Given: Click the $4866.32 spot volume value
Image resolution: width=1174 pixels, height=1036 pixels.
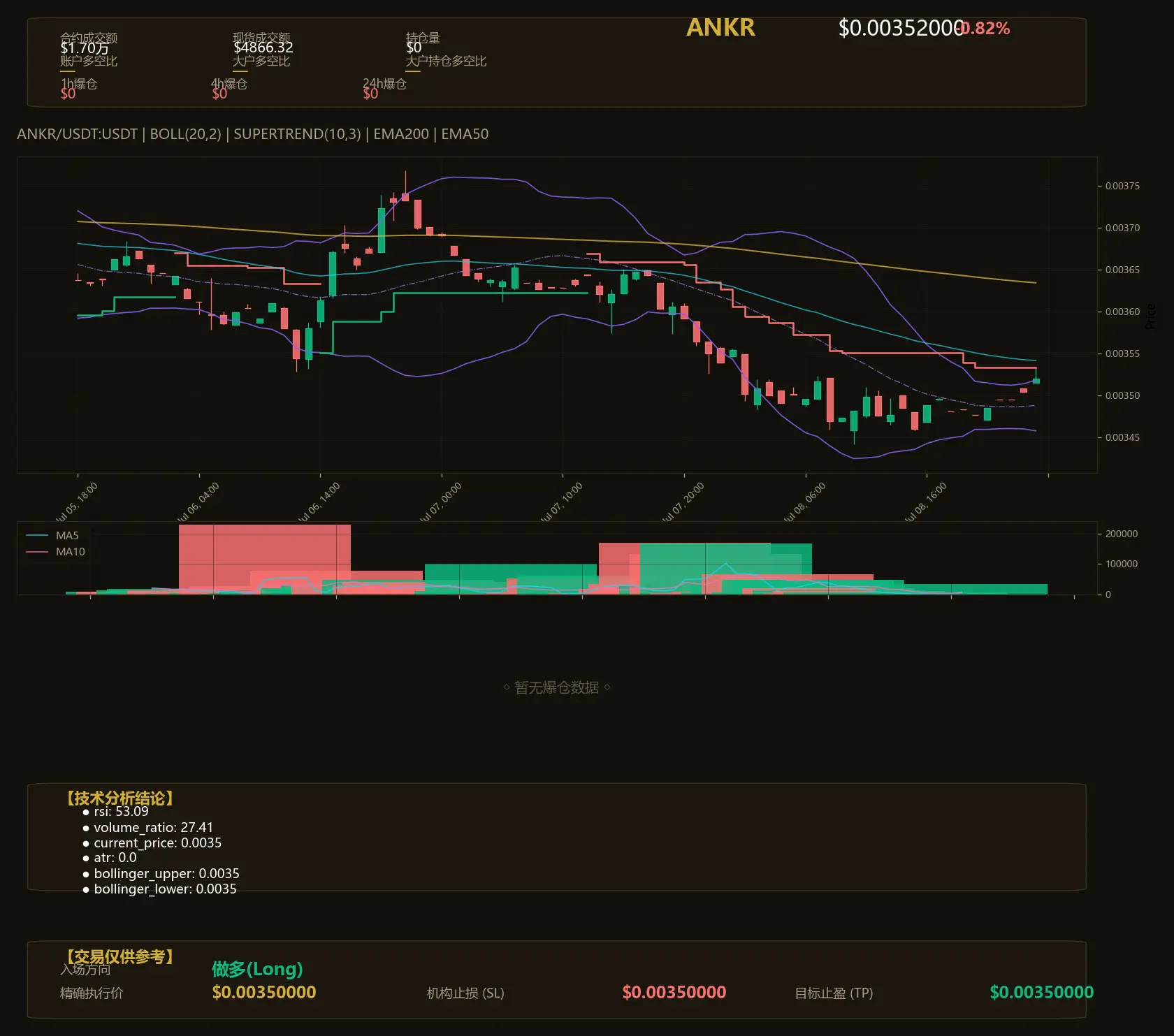Looking at the screenshot, I should tap(263, 48).
